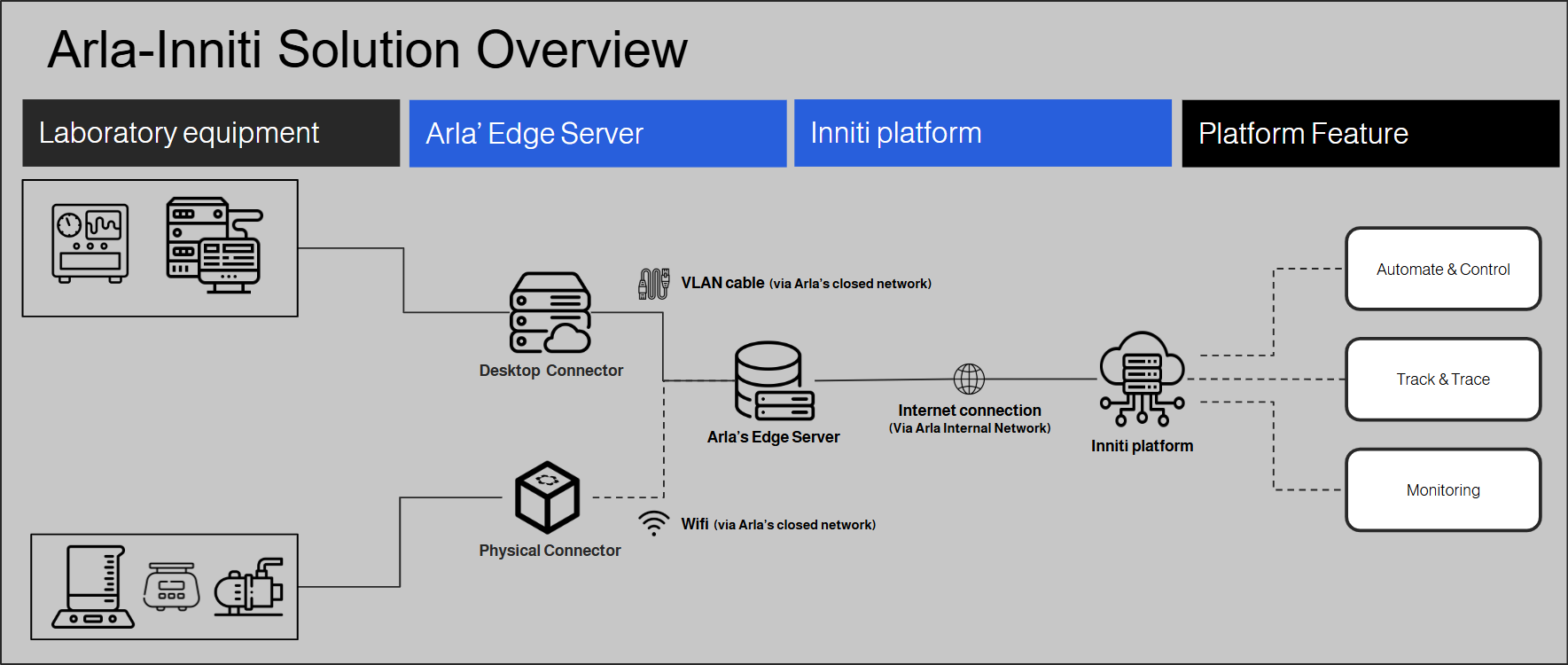Viewport: 1568px width, 665px height.
Task: Click the Arla-Inniti Solution Overview title
Action: click(367, 50)
